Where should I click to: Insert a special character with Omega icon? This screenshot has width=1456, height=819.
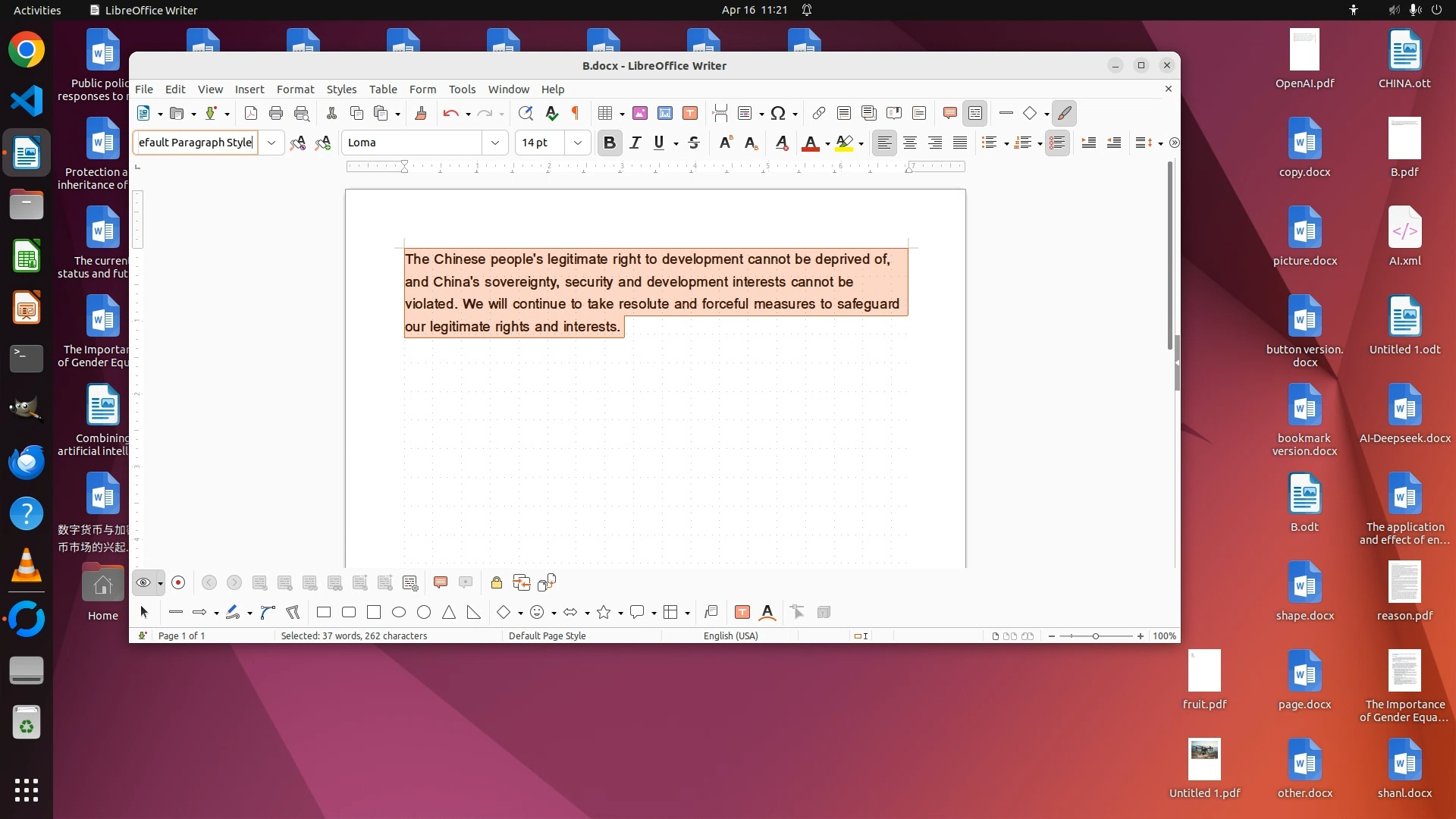(x=777, y=114)
